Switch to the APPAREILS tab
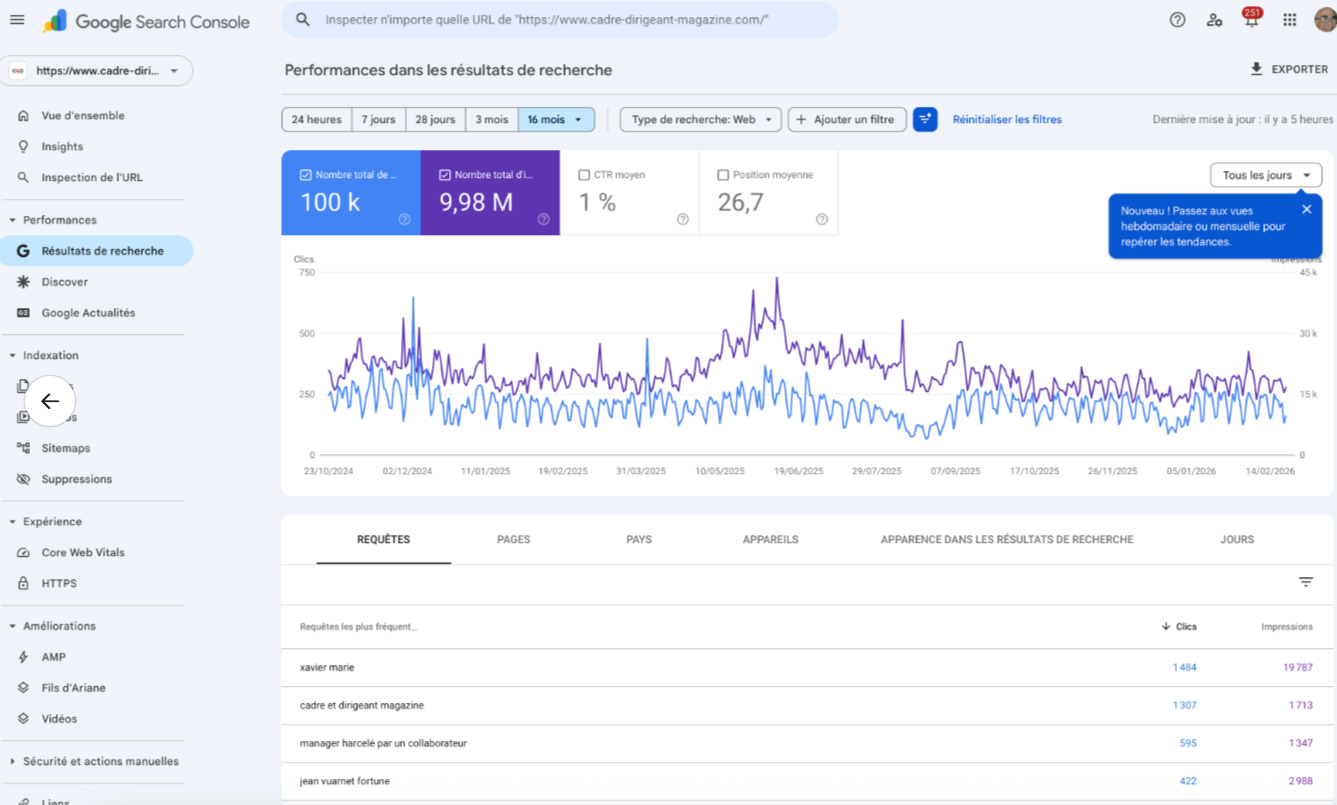Screen dimensions: 1337x805 [771, 539]
